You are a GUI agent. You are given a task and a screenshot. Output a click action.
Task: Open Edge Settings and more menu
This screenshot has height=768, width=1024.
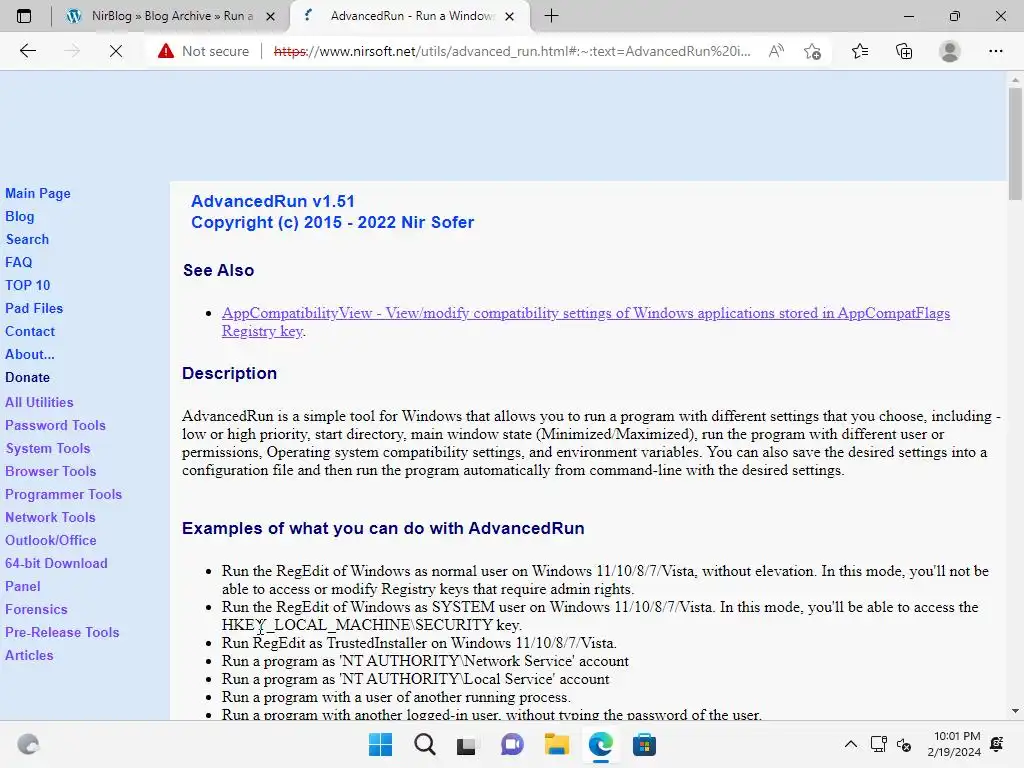coord(995,51)
